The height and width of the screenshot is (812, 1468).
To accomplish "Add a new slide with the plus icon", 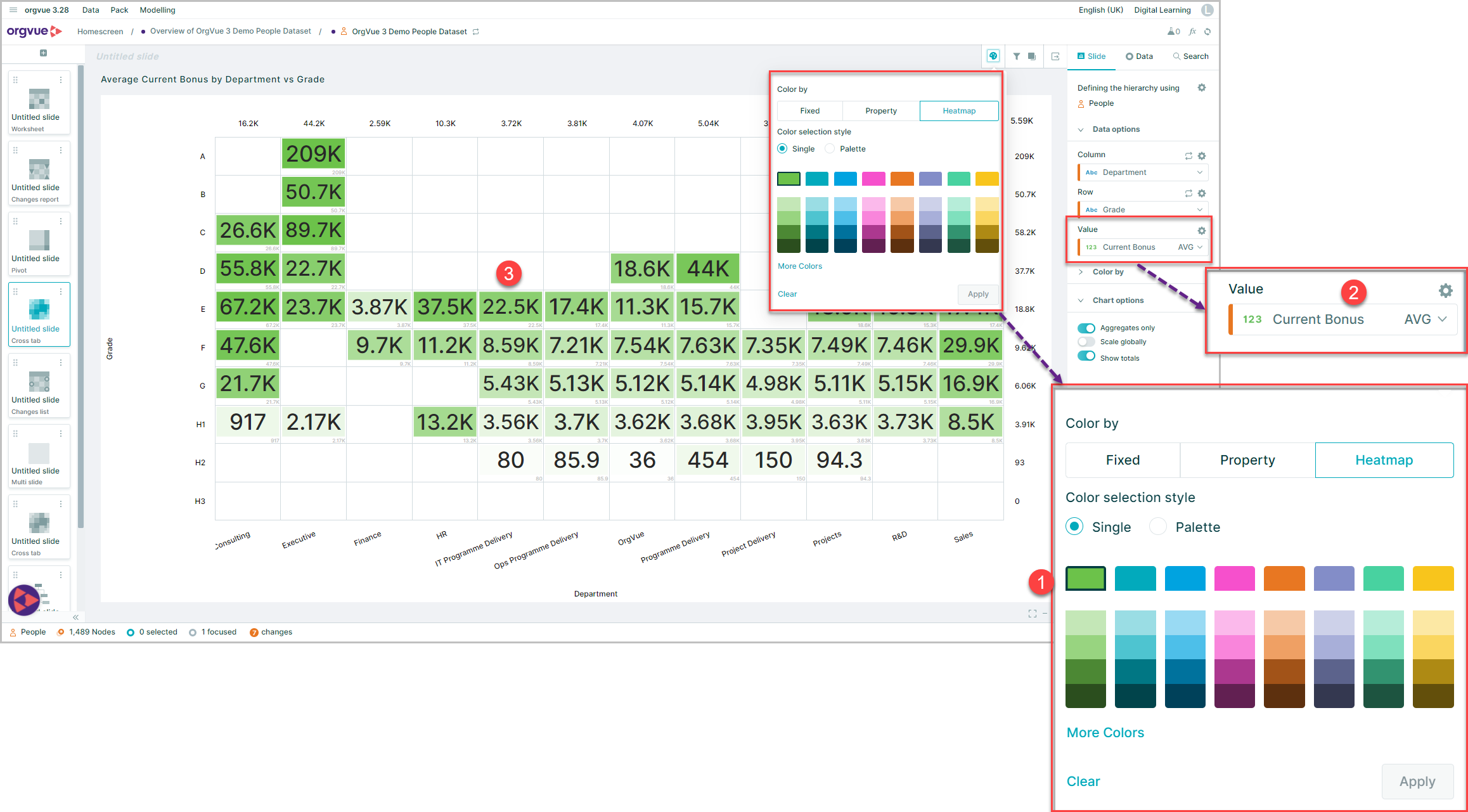I will tap(43, 53).
